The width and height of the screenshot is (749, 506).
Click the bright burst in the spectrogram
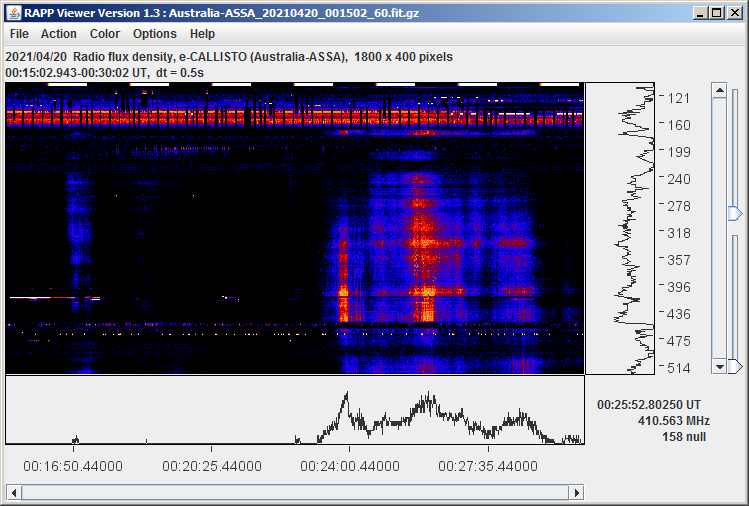click(x=345, y=300)
